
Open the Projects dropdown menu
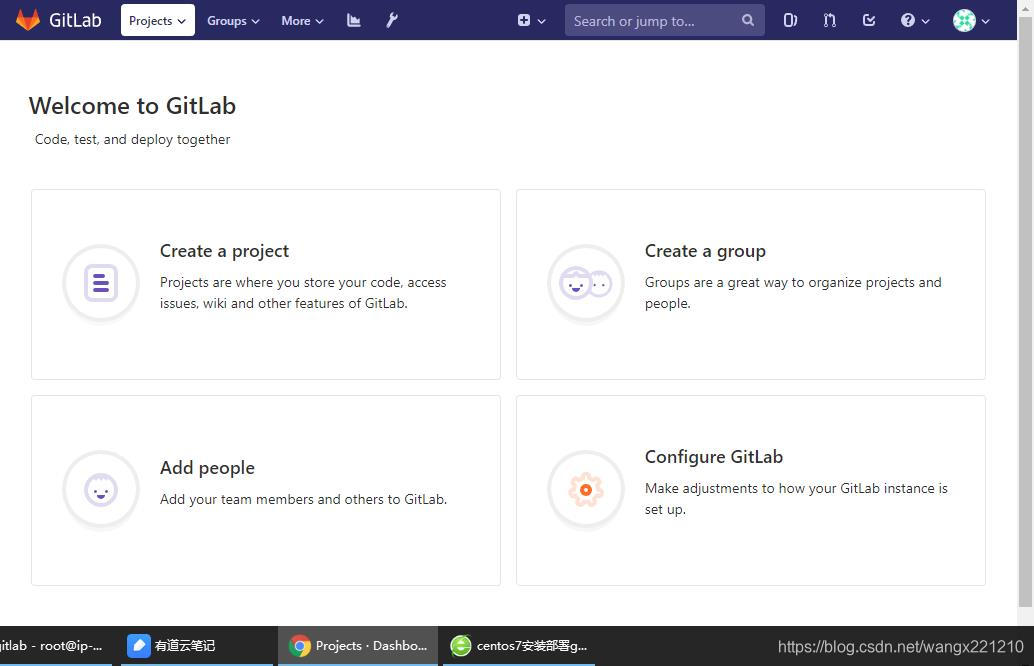point(158,20)
